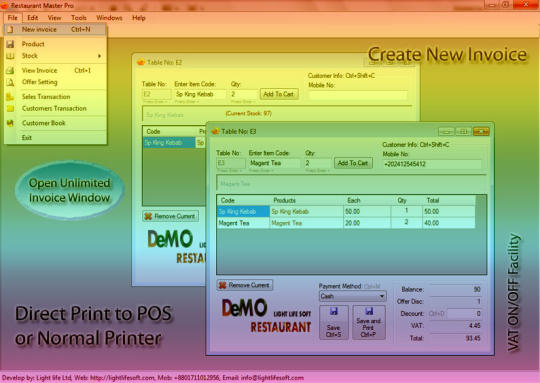Click the Balance value 90 field

coord(456,290)
